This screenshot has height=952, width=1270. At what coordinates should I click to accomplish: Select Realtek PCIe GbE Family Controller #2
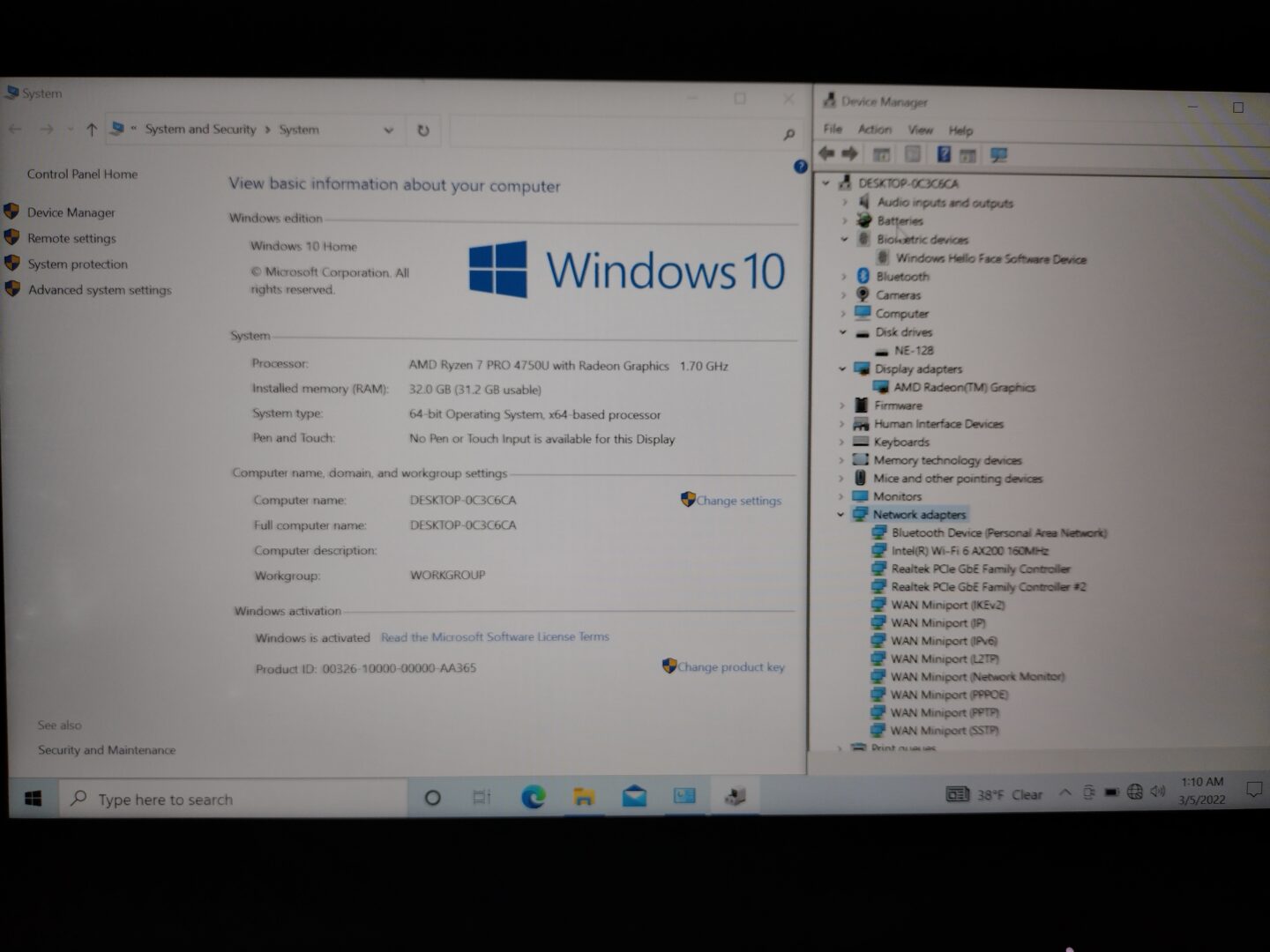coord(988,586)
